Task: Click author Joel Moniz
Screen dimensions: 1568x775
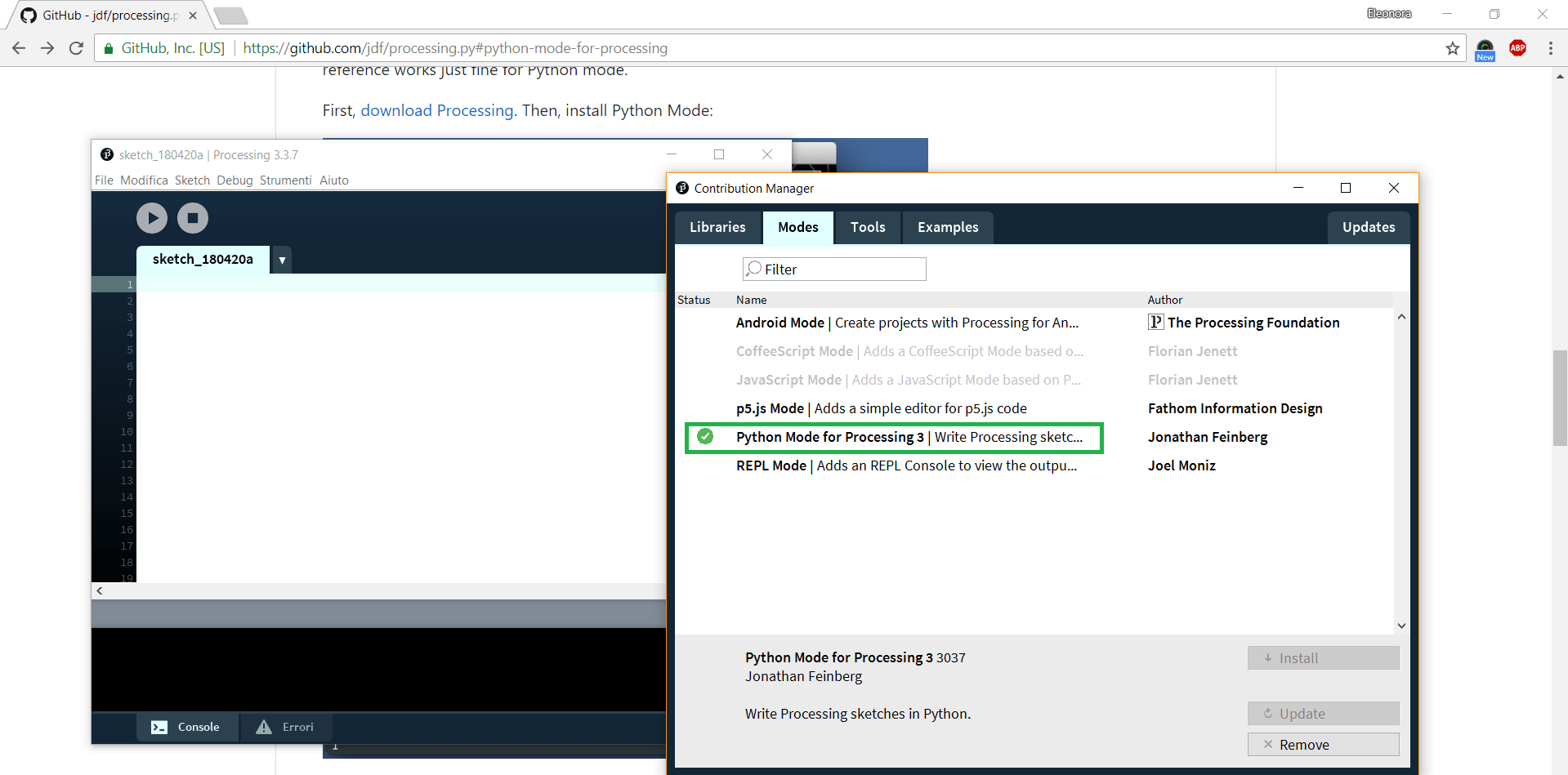Action: pos(1182,465)
